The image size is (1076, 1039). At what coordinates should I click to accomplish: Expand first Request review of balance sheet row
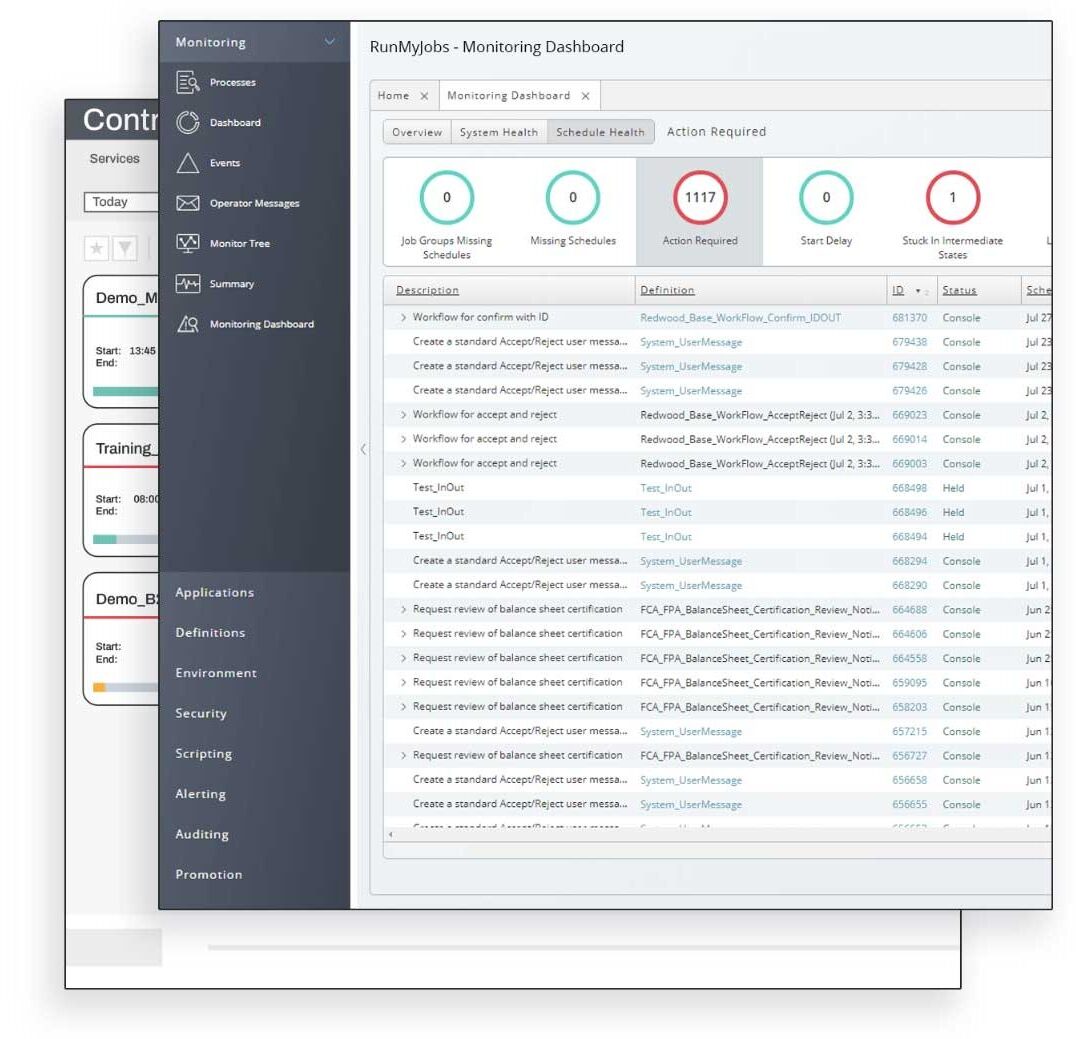[403, 609]
